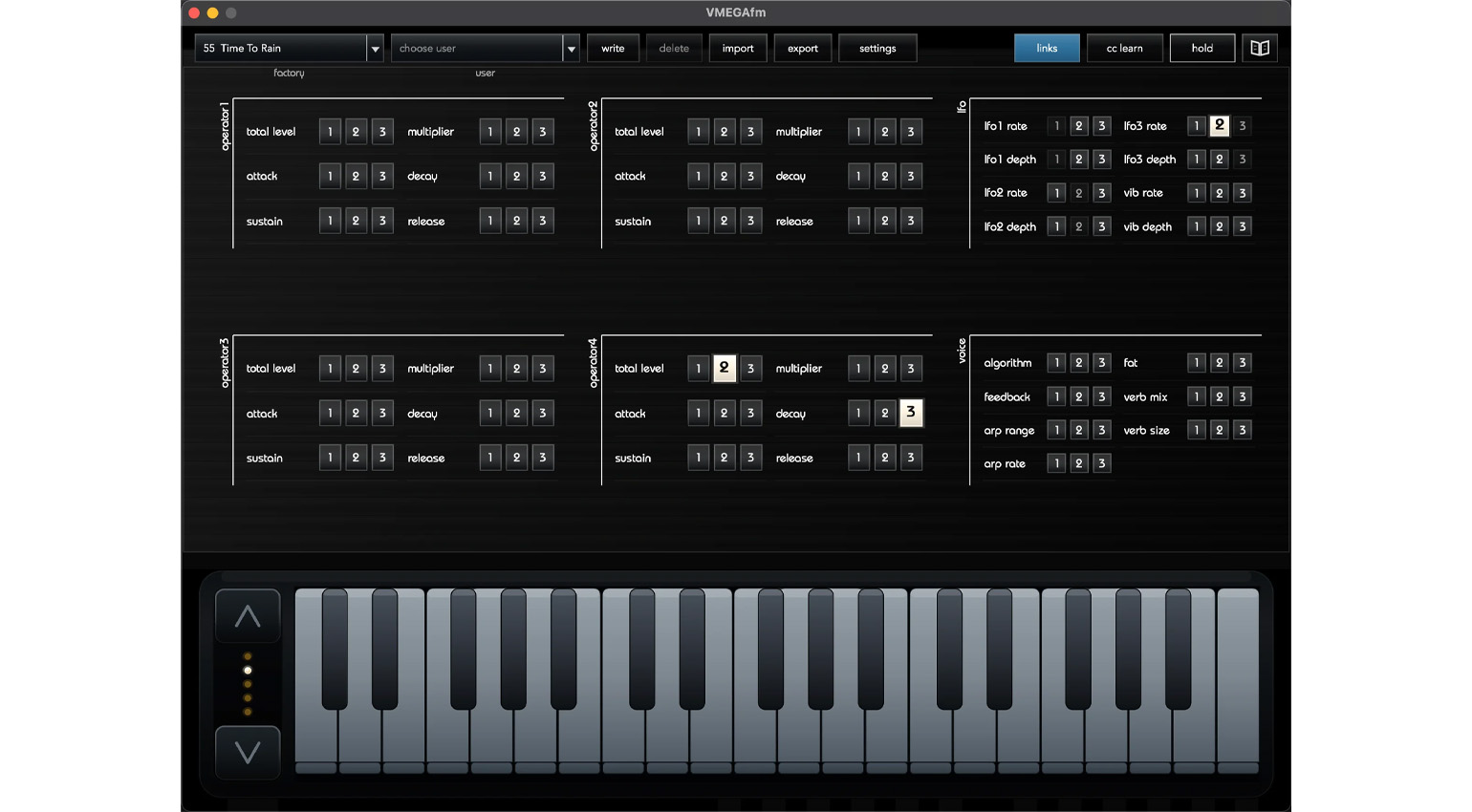The height and width of the screenshot is (812, 1472).
Task: Open the manual book icon
Action: coord(1260,48)
